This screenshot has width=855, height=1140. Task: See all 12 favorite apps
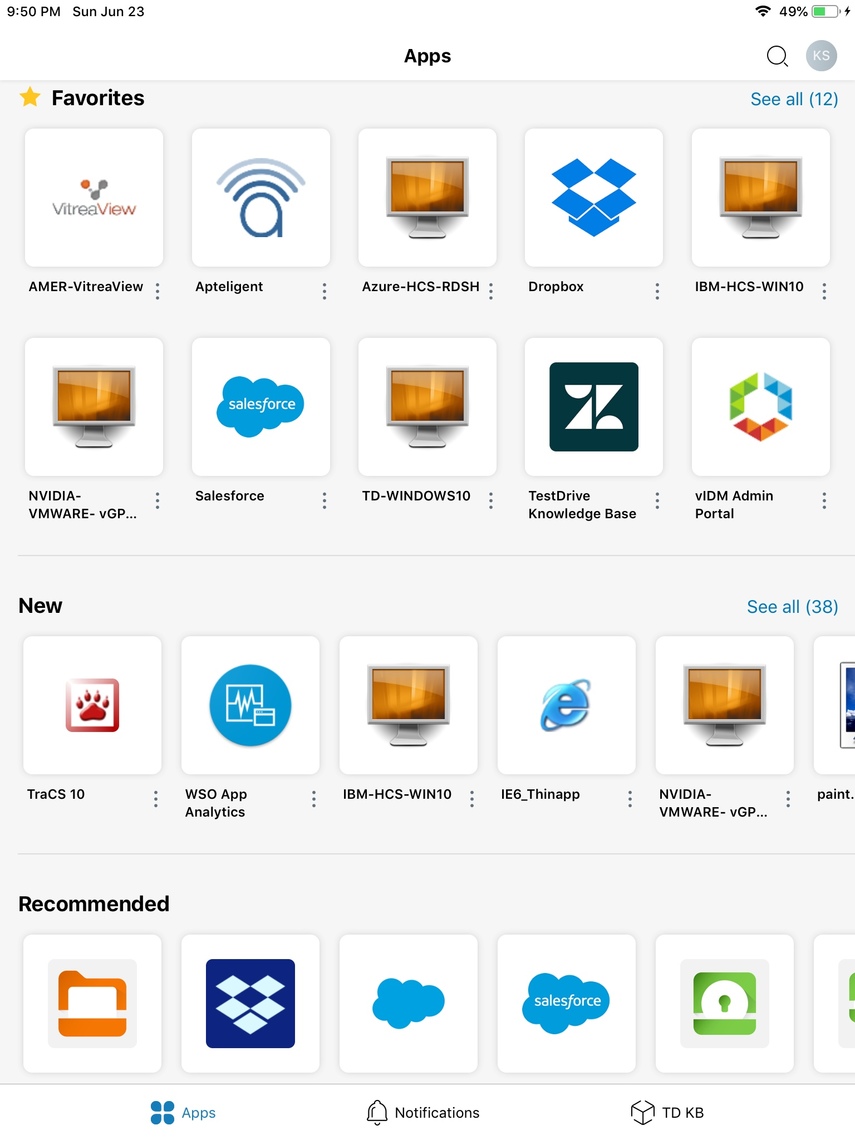pos(794,99)
